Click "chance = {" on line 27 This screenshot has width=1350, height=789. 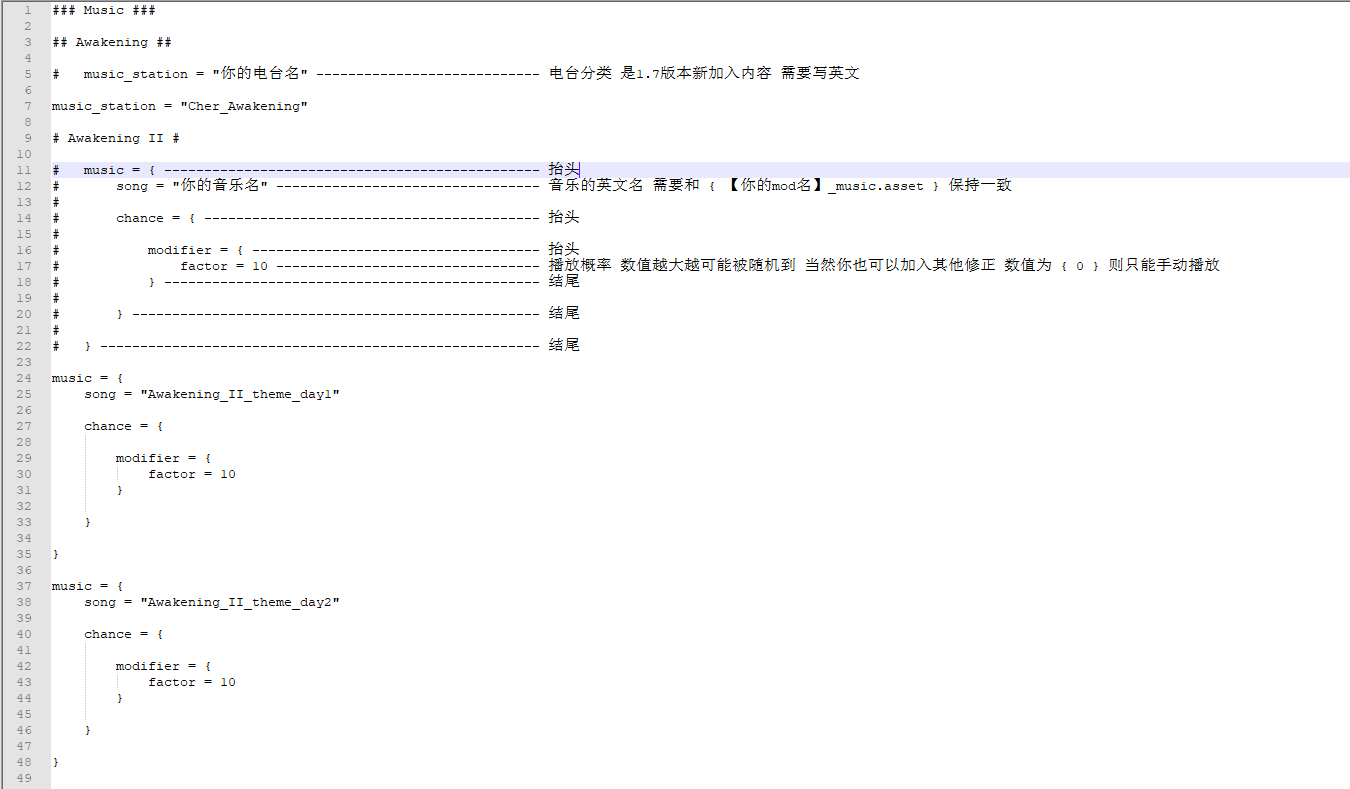[123, 426]
